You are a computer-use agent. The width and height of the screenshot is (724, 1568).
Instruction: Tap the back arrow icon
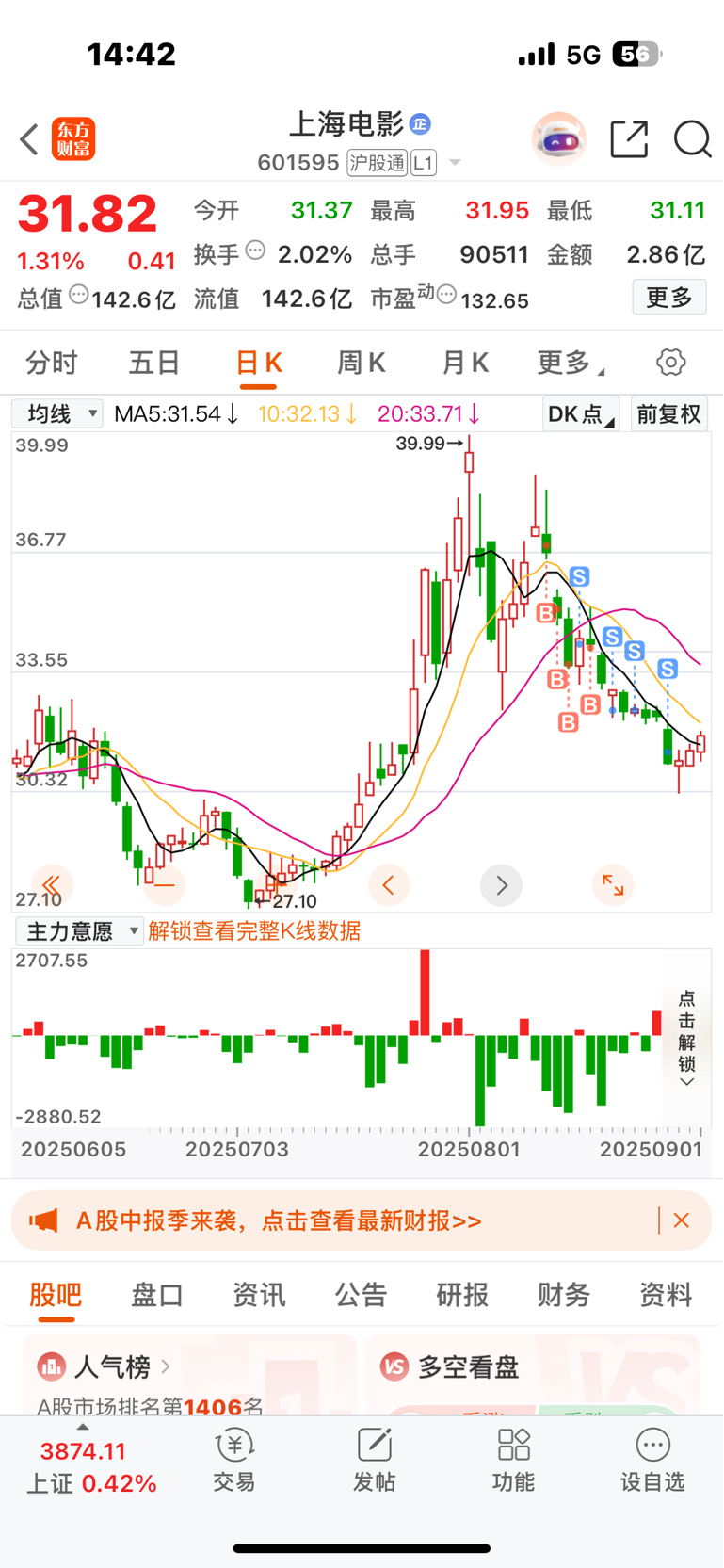point(29,139)
